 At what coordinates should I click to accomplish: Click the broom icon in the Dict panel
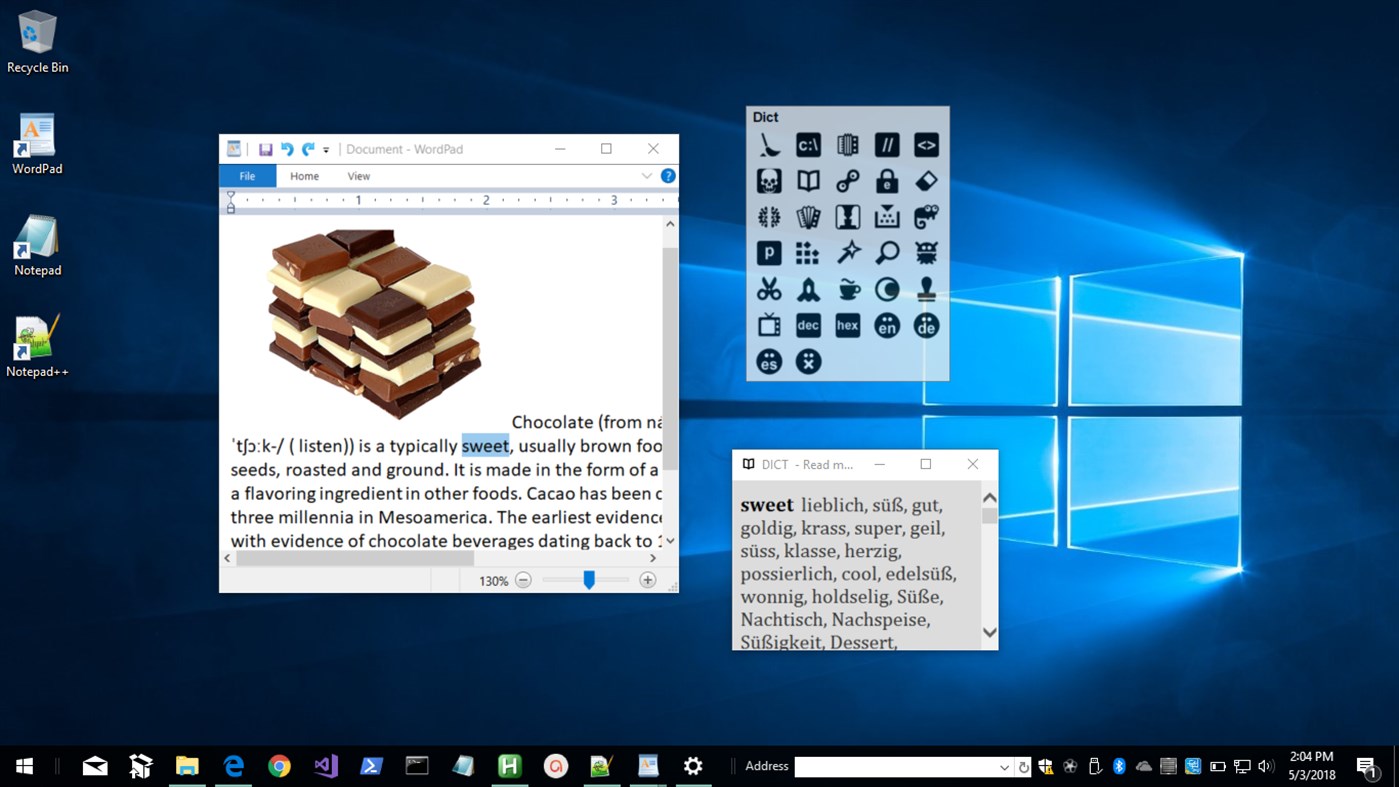pyautogui.click(x=769, y=145)
